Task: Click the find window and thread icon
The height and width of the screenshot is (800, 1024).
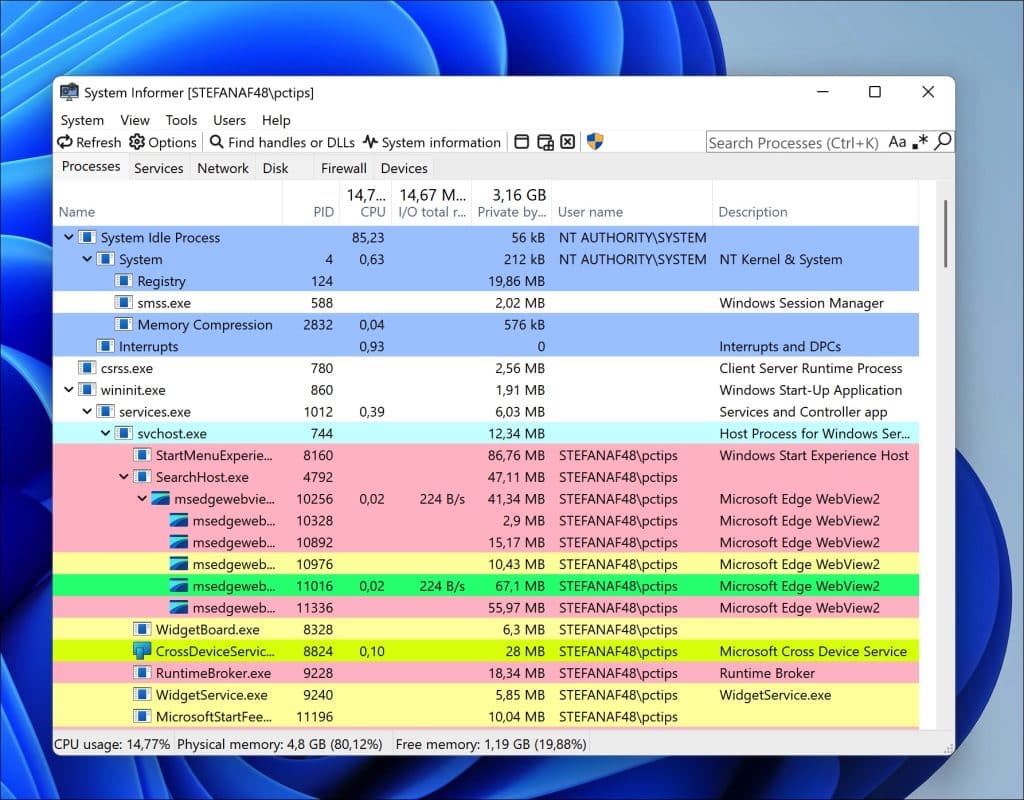Action: (545, 143)
